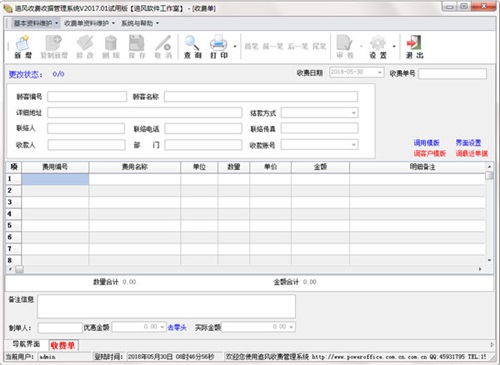Screen dimensions: 500x365
Task: Click the 调客户模版 link
Action: click(x=429, y=153)
